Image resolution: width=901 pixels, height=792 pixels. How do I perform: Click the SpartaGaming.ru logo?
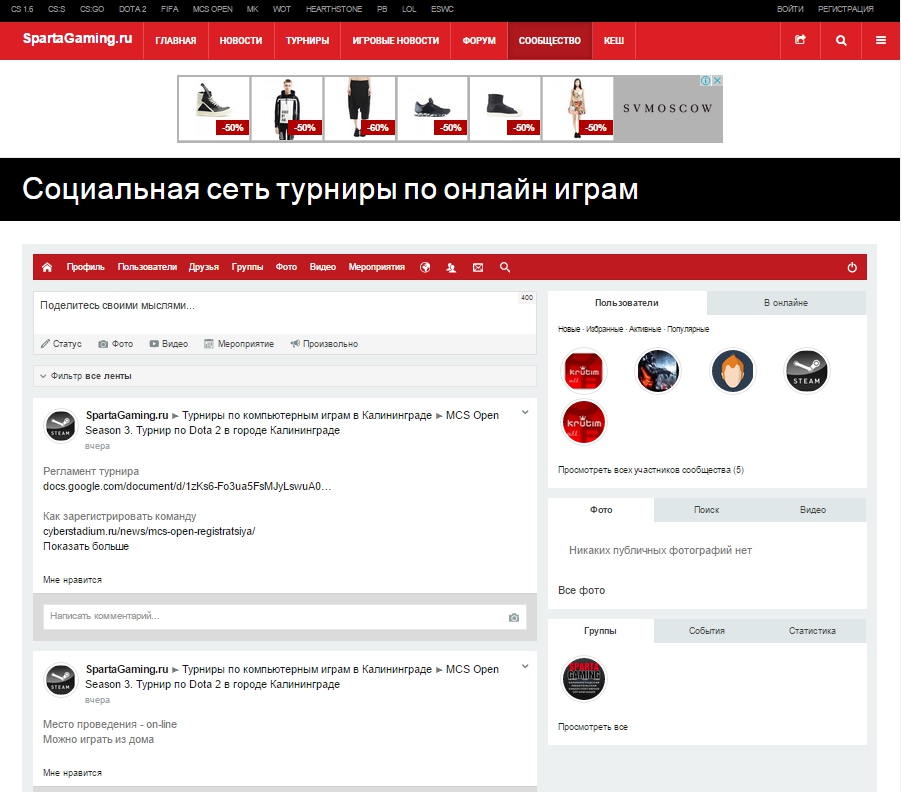[x=78, y=39]
